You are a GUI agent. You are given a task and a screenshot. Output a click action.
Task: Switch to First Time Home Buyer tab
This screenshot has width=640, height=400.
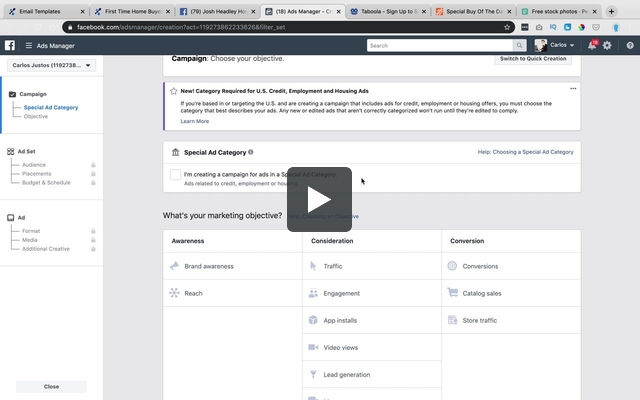(132, 11)
